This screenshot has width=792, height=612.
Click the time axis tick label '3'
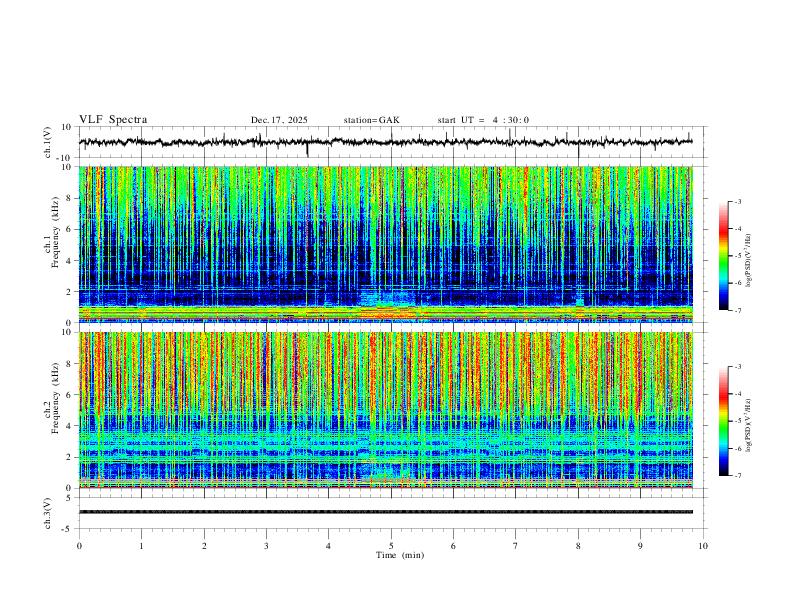(x=266, y=546)
